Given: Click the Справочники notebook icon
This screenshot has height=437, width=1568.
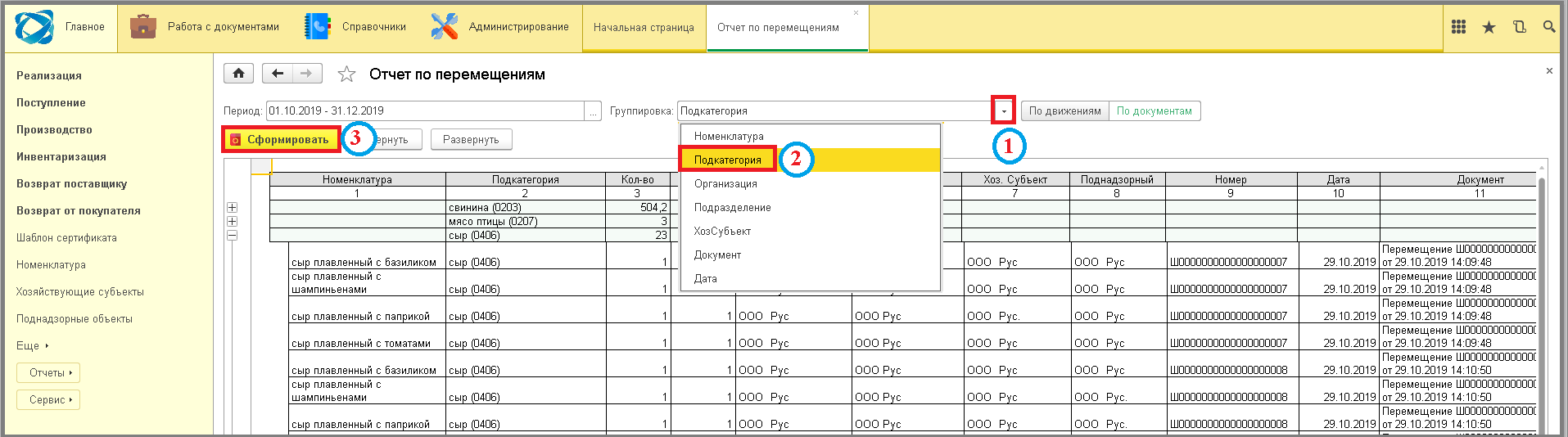Looking at the screenshot, I should click(317, 26).
